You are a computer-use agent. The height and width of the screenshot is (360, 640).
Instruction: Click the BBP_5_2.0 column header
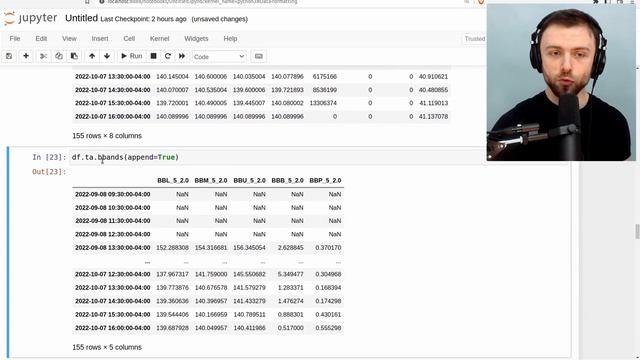pos(325,180)
